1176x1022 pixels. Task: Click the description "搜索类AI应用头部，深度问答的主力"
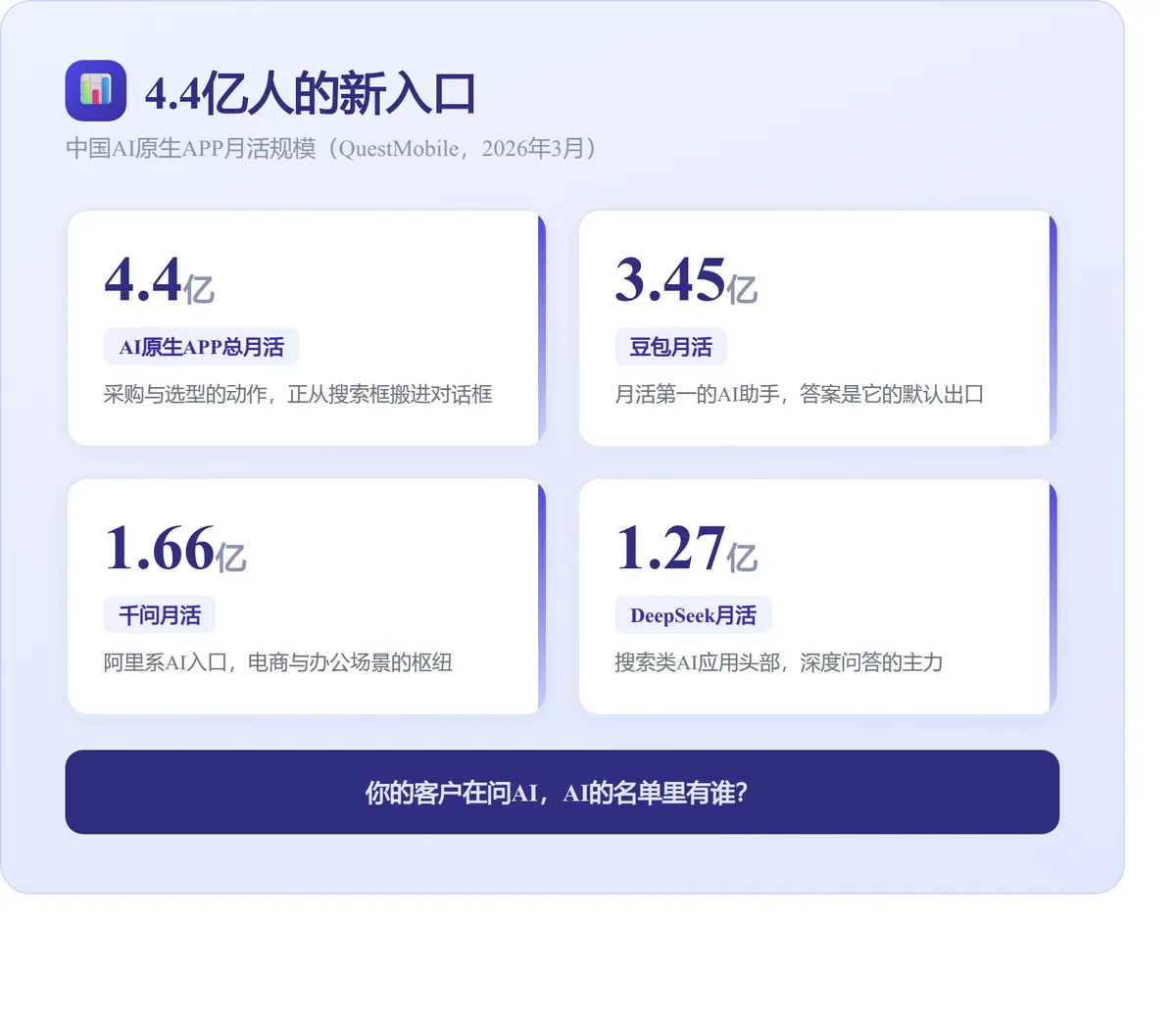click(778, 662)
